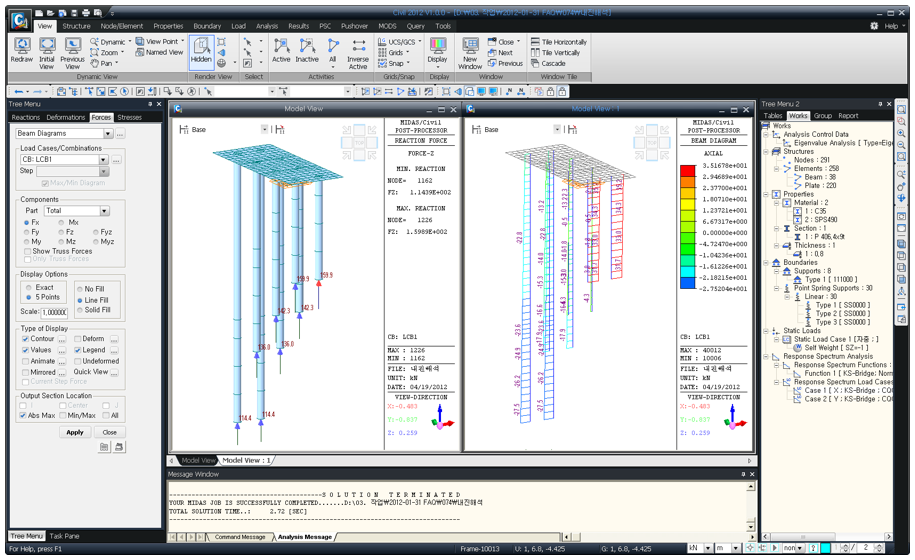Select Tile Horizontally window option
This screenshot has width=915, height=560.
coord(558,42)
